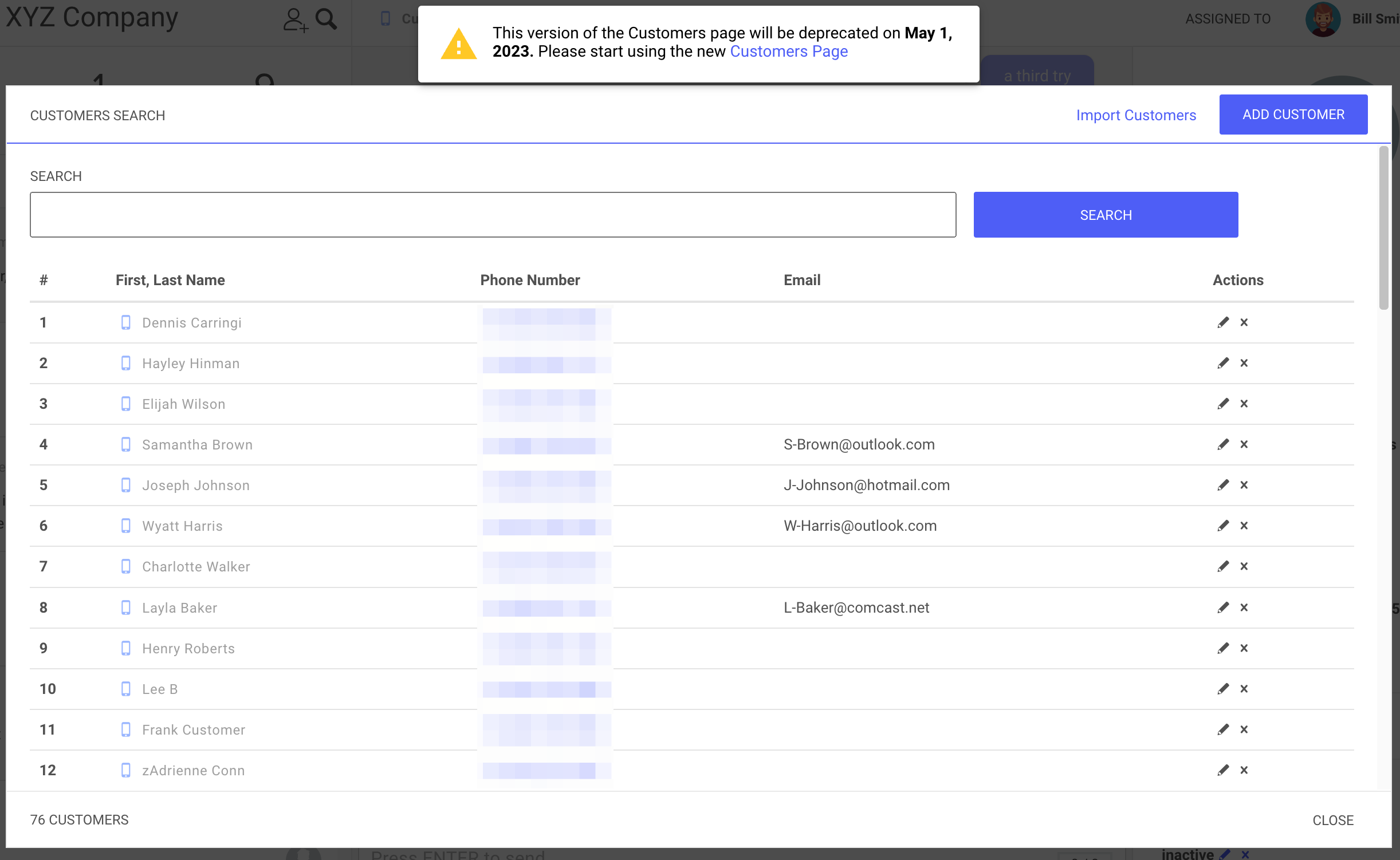The height and width of the screenshot is (860, 1400).
Task: Click the dialog's vertical scrollbar
Action: point(1383,229)
